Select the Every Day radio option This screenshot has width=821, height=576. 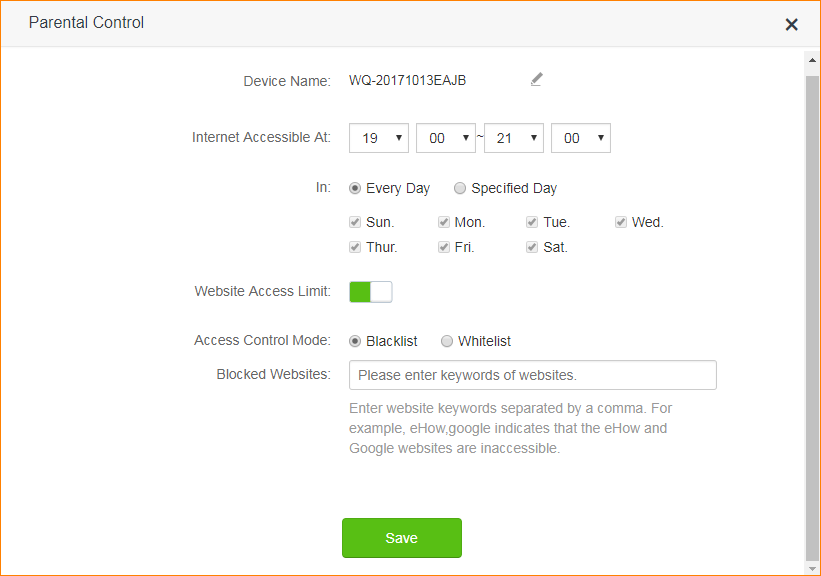355,188
